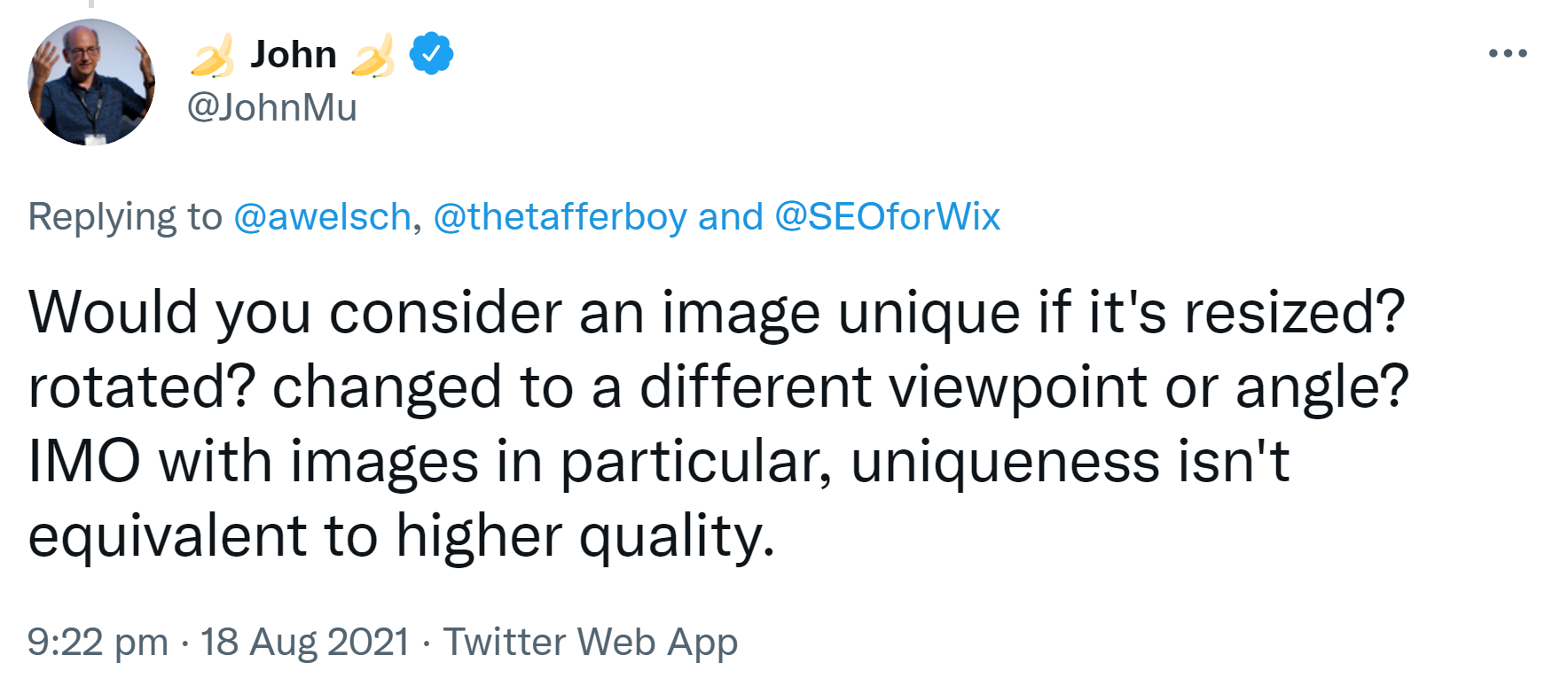Click the display name John

point(294,55)
